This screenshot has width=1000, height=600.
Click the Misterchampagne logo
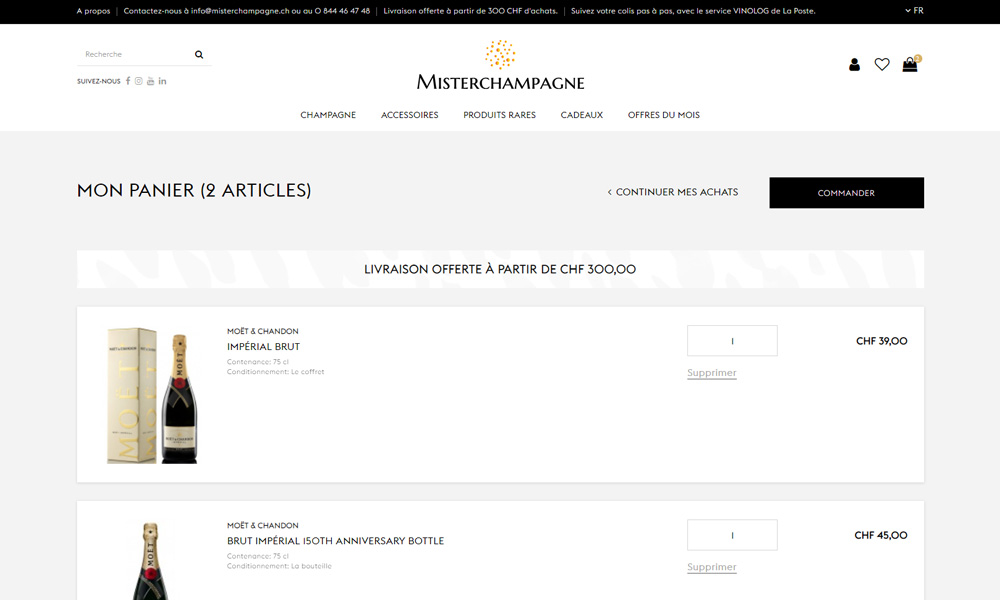(x=500, y=66)
